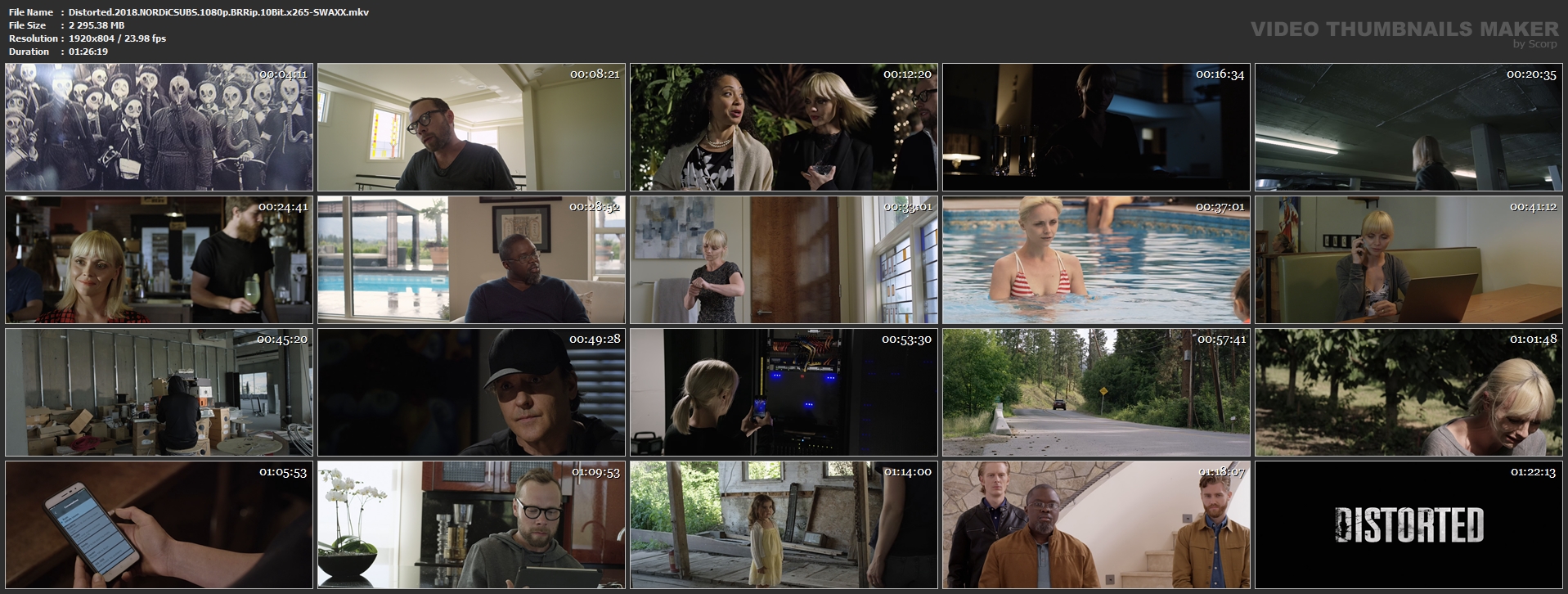This screenshot has height=594, width=1568.
Task: Open the phone thumbnail stamped 01:05:53
Action: tap(159, 524)
